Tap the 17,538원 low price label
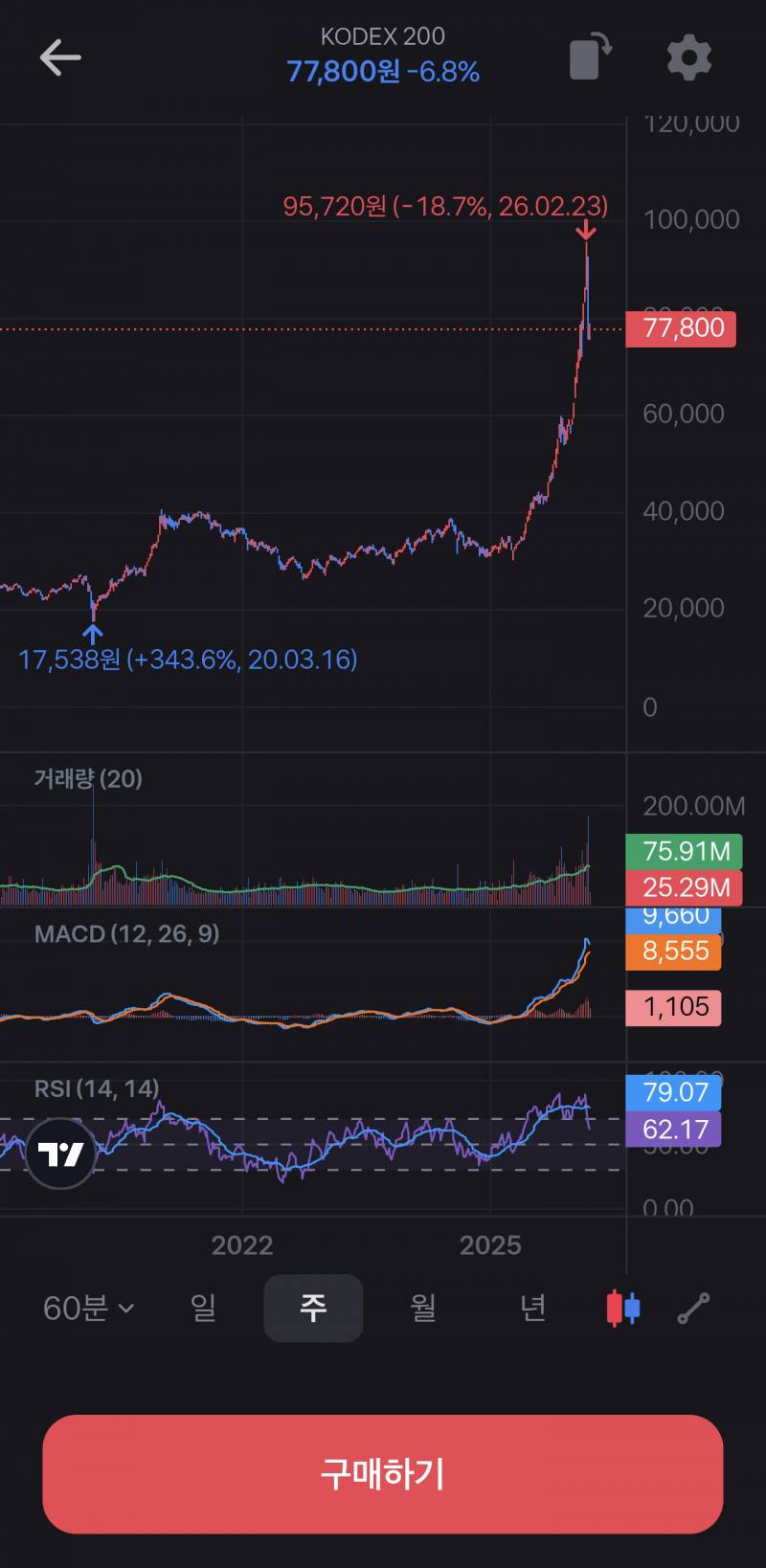The height and width of the screenshot is (1568, 766). 188,660
